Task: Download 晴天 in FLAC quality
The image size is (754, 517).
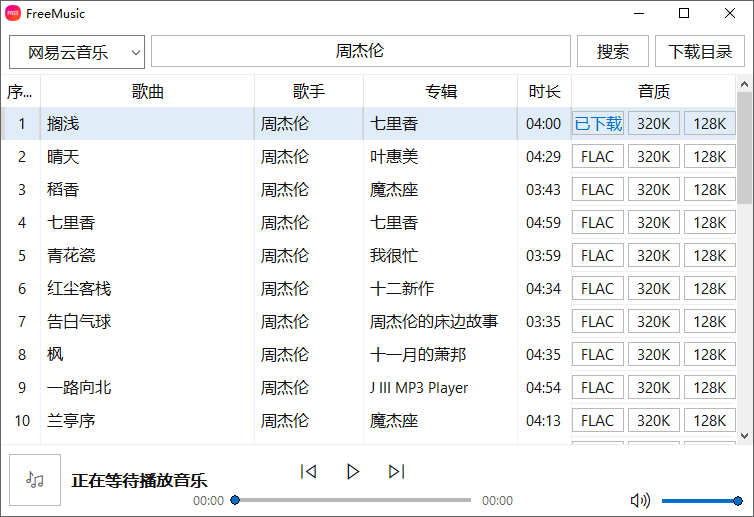Action: (598, 156)
